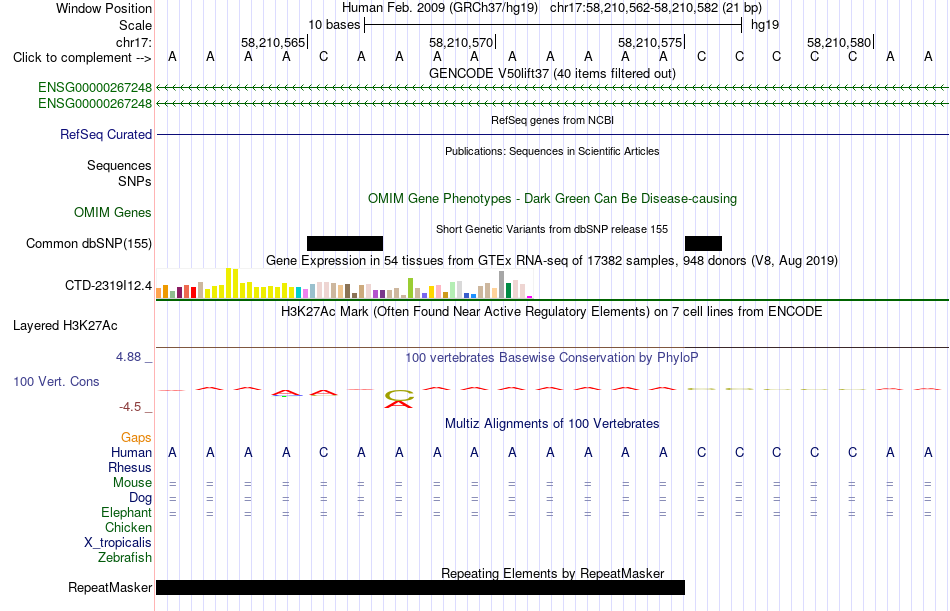Click the 58,210,580 position marker
Screen dimensions: 950x611
[x=841, y=42]
